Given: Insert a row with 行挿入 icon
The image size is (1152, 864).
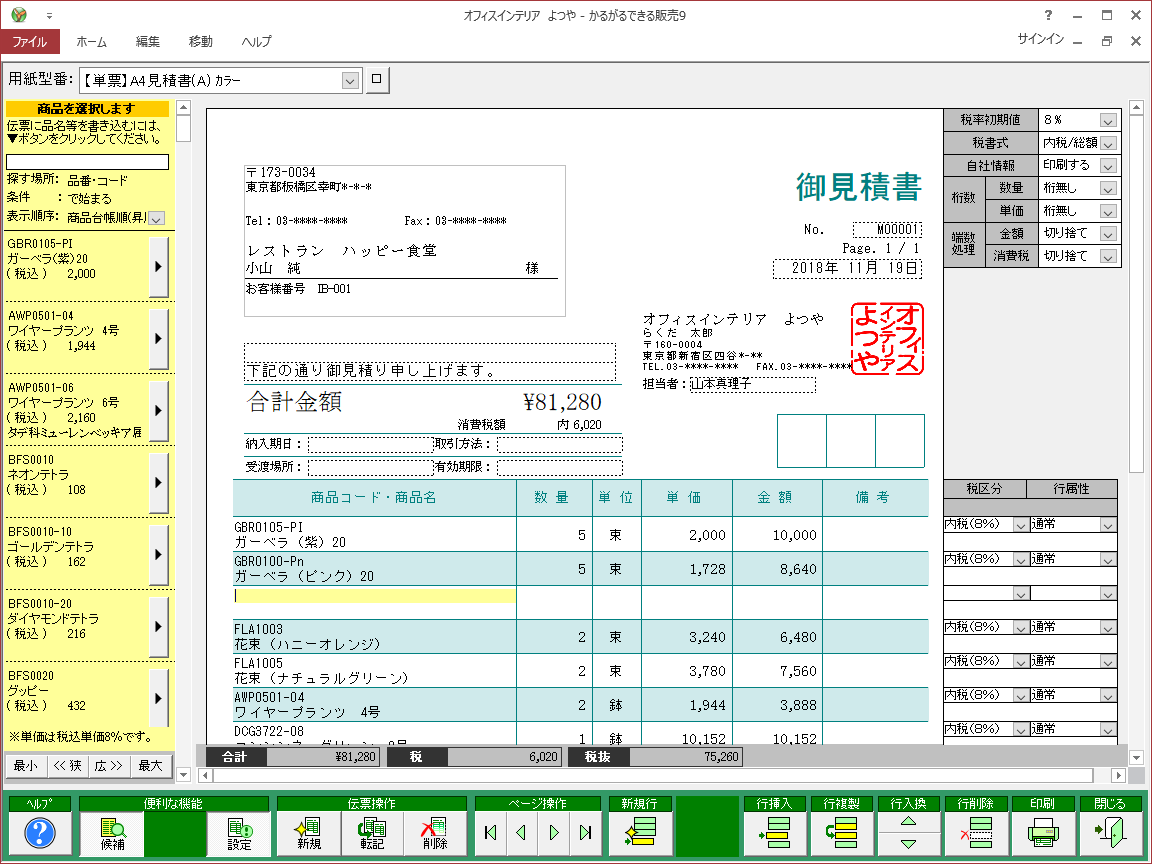Looking at the screenshot, I should pos(774,833).
